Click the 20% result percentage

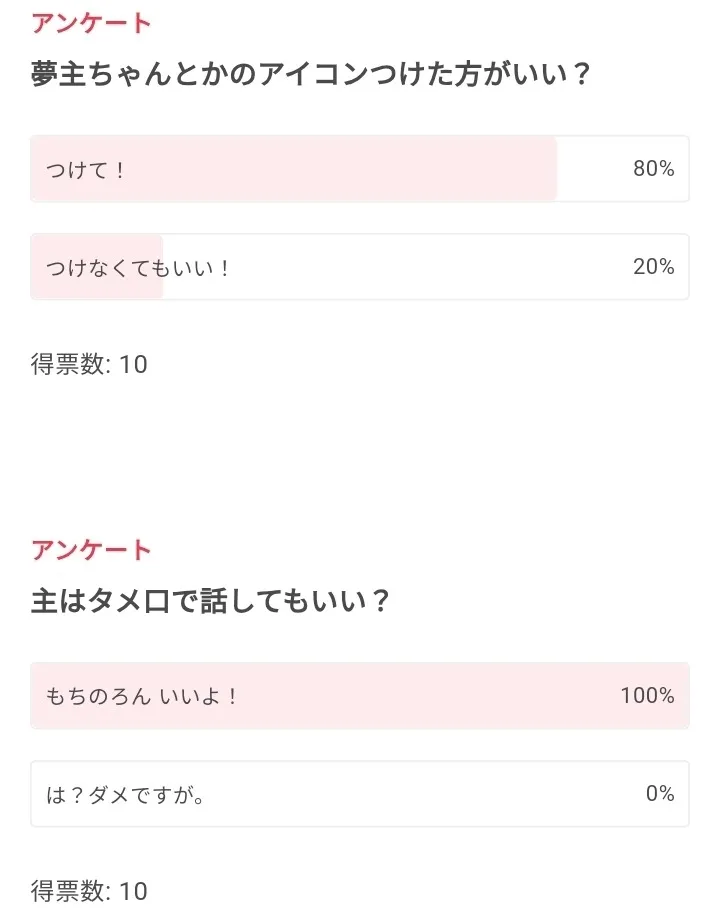click(653, 267)
